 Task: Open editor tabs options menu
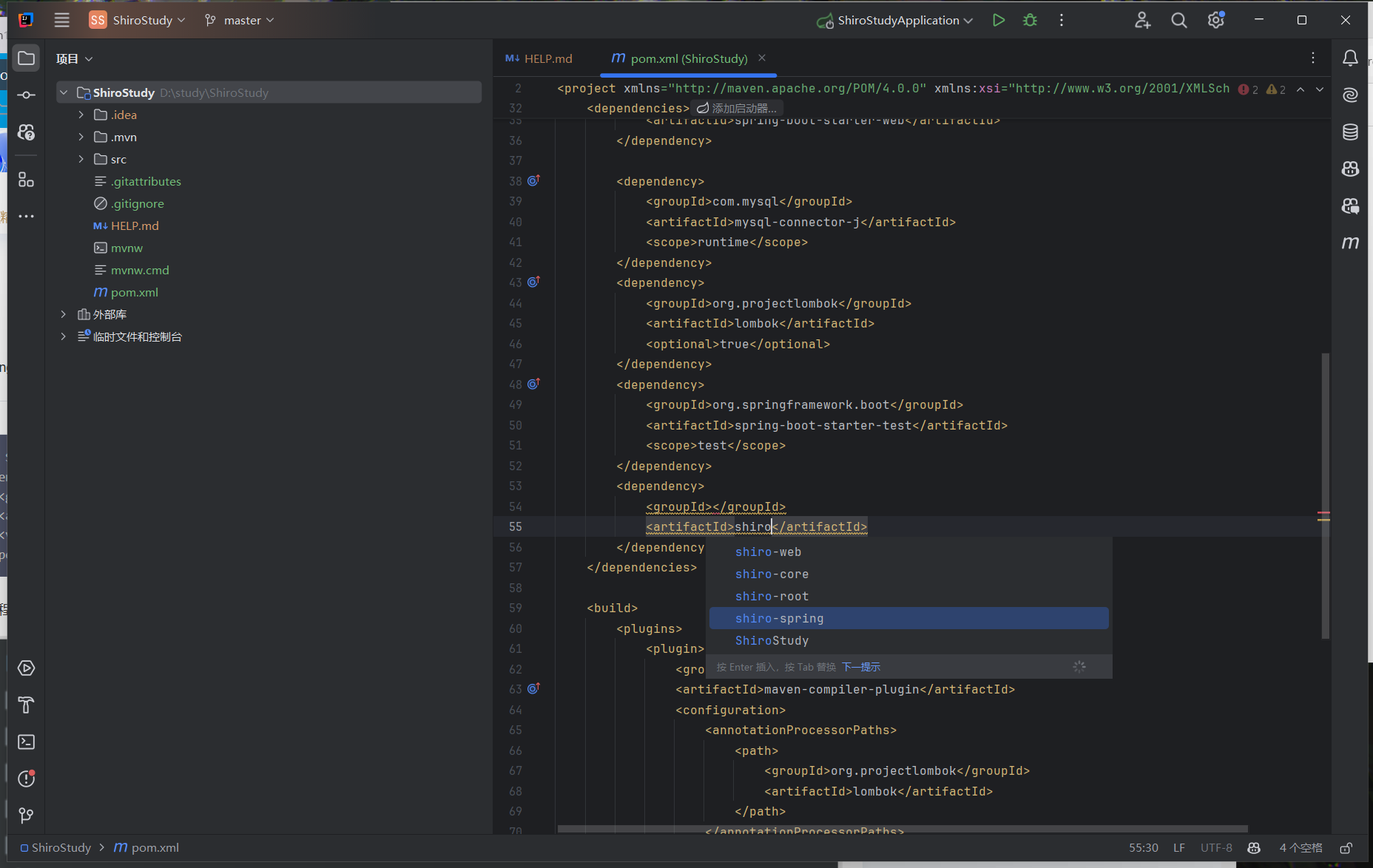tap(1313, 58)
